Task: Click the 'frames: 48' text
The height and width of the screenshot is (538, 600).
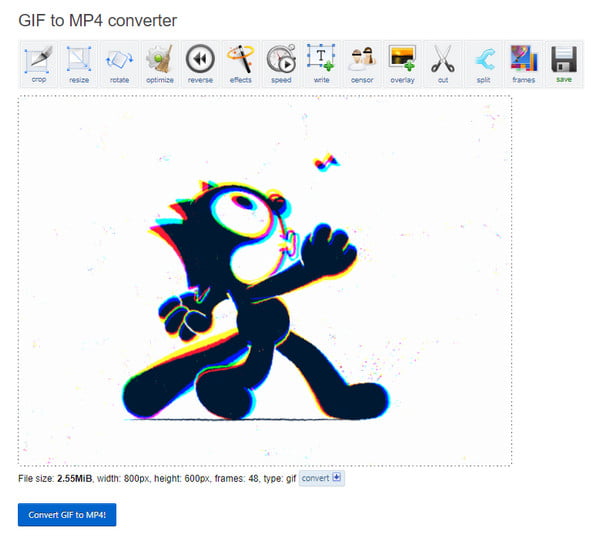Action: pyautogui.click(x=236, y=479)
